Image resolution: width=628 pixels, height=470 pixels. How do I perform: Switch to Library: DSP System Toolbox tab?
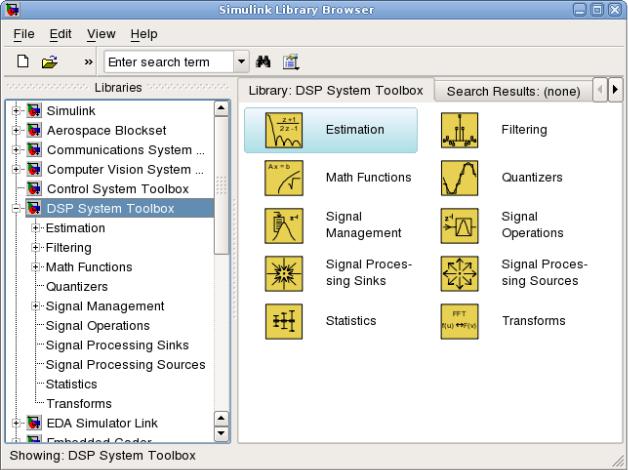pyautogui.click(x=336, y=90)
